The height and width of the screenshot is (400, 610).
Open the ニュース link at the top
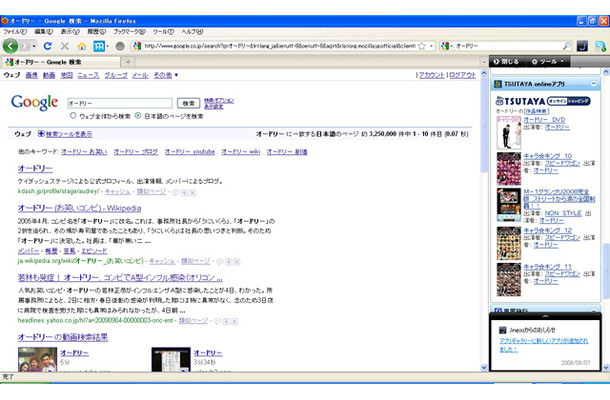click(88, 75)
